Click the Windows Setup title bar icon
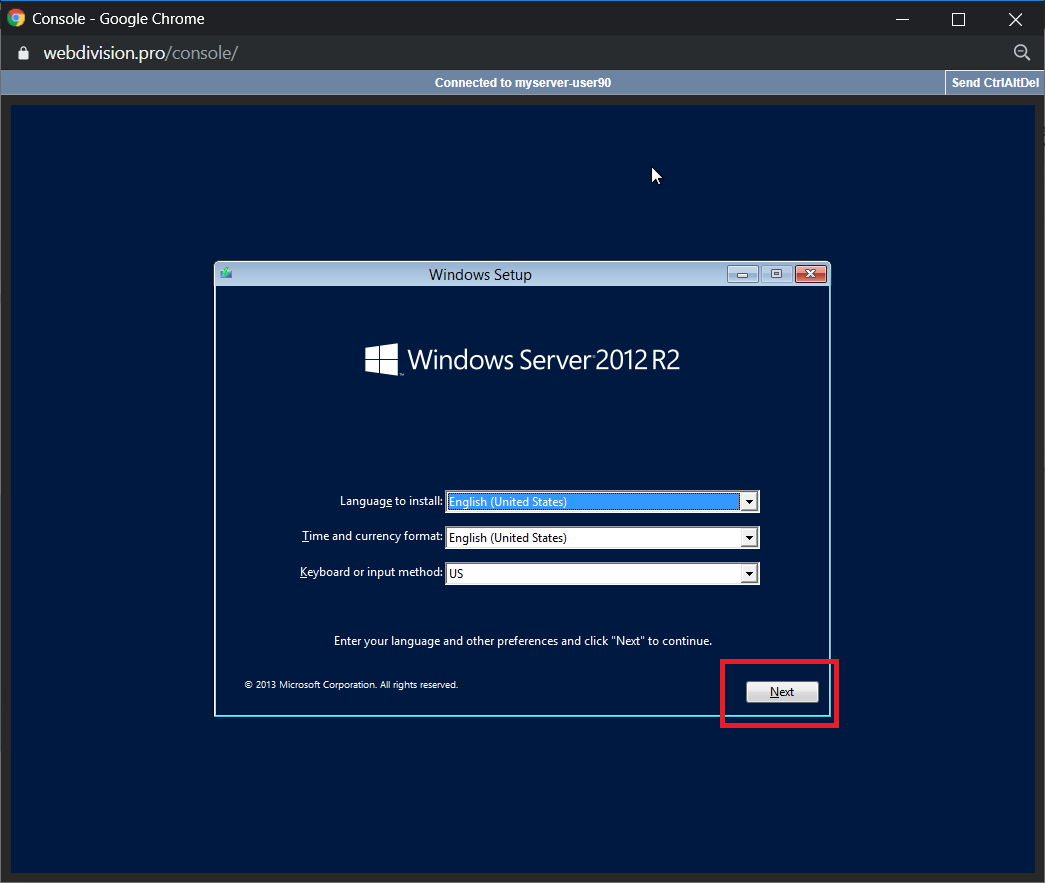This screenshot has width=1045, height=883. tap(226, 274)
